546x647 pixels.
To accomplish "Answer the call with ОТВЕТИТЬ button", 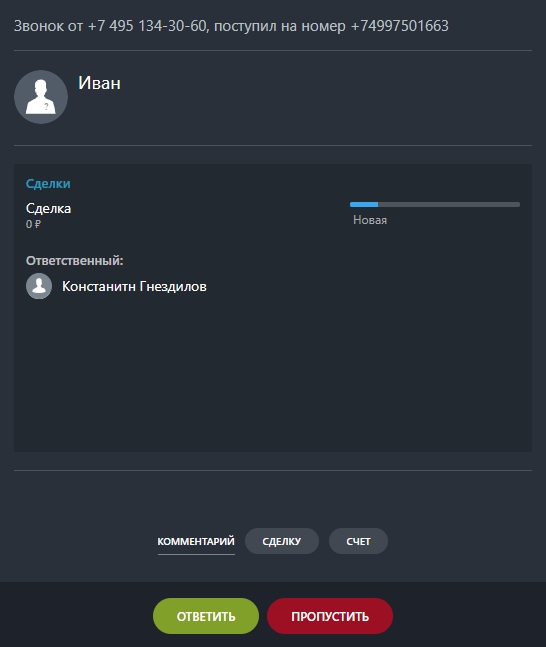I will pyautogui.click(x=206, y=616).
